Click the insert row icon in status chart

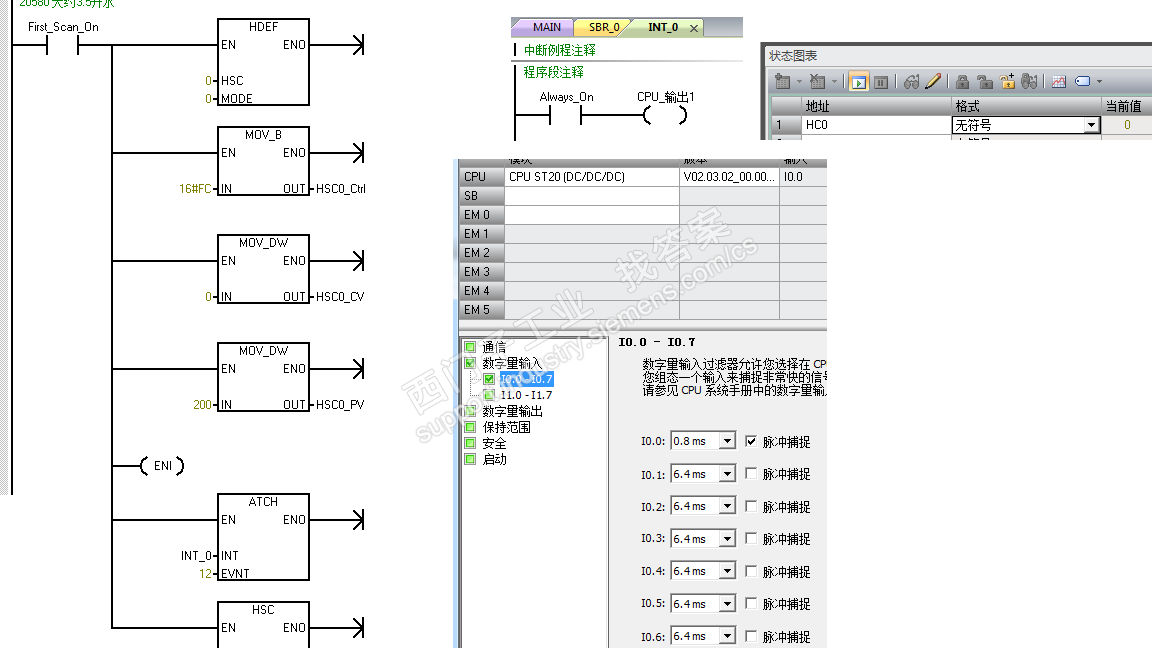(782, 82)
